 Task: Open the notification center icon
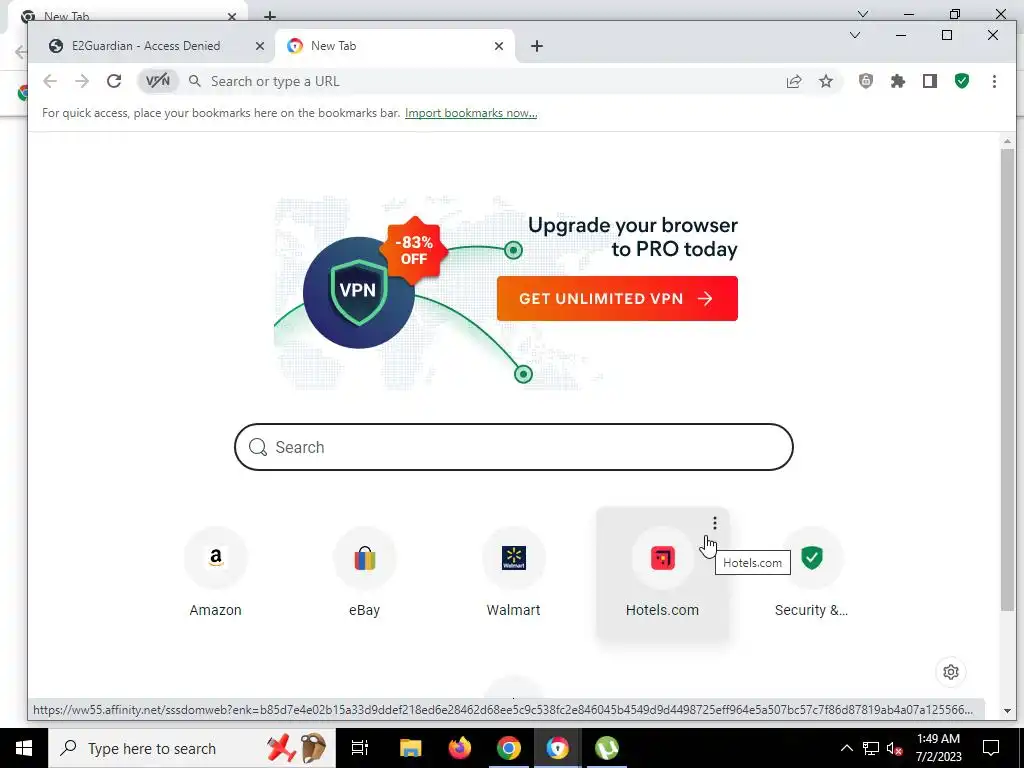click(991, 748)
